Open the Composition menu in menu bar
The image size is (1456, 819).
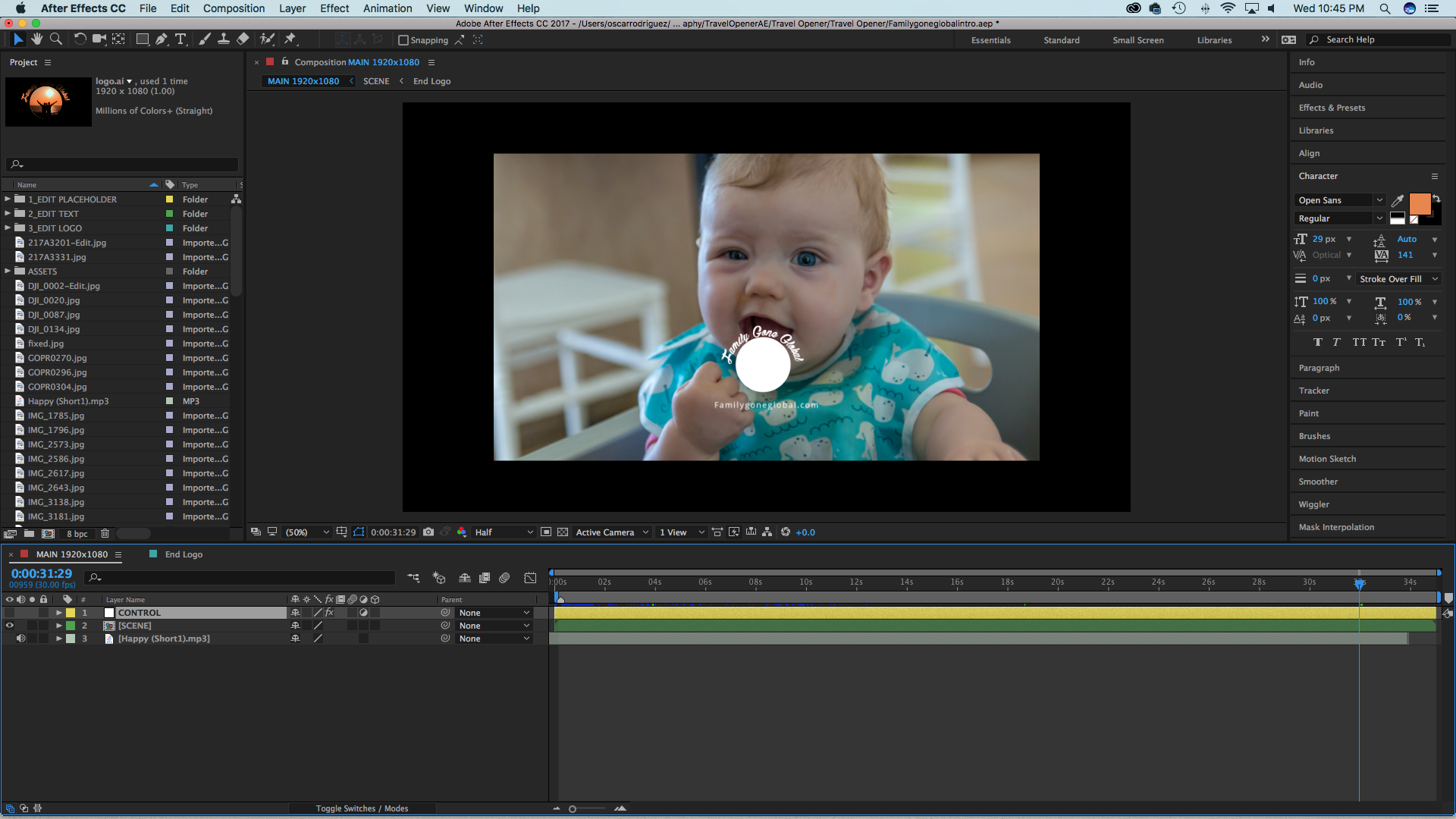tap(234, 8)
